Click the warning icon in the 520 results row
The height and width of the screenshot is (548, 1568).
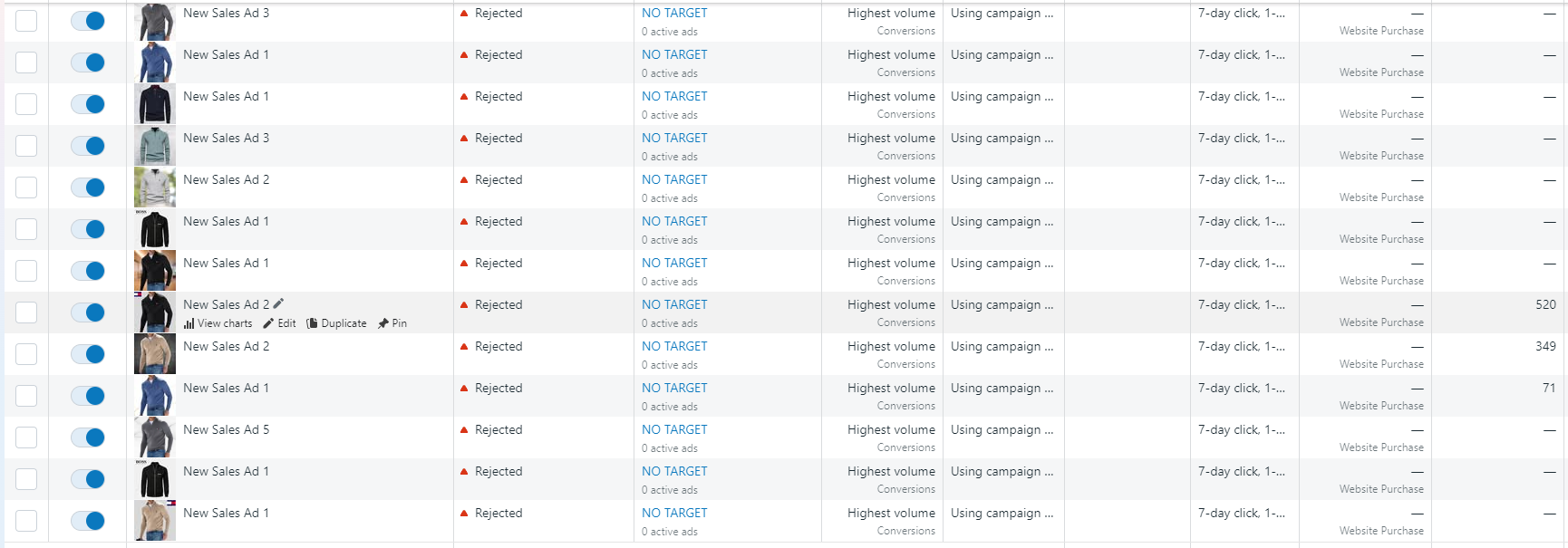(464, 304)
